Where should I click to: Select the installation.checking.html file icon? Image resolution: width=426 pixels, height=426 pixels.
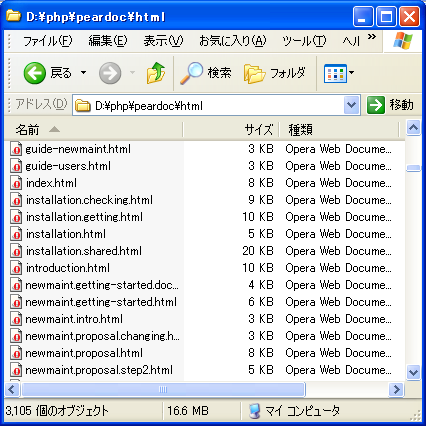click(16, 200)
